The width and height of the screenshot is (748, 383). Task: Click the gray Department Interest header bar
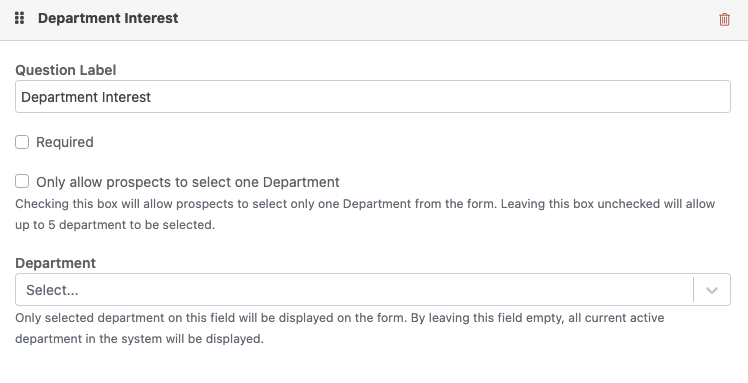pos(374,20)
